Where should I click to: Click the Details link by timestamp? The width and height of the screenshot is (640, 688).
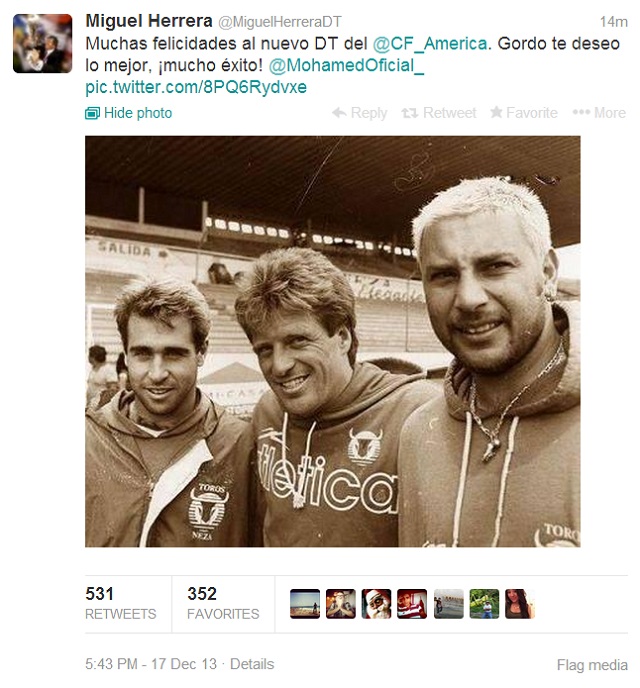pyautogui.click(x=252, y=664)
